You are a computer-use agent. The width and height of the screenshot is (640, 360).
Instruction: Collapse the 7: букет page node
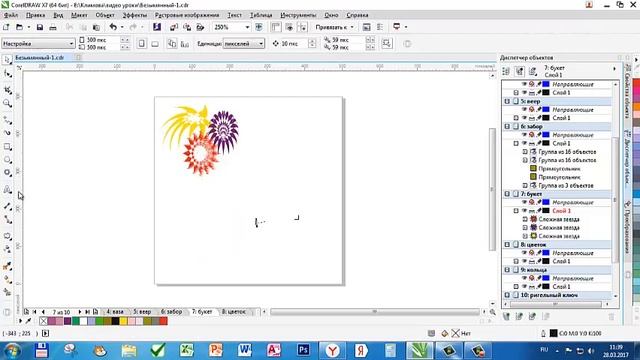pos(507,194)
